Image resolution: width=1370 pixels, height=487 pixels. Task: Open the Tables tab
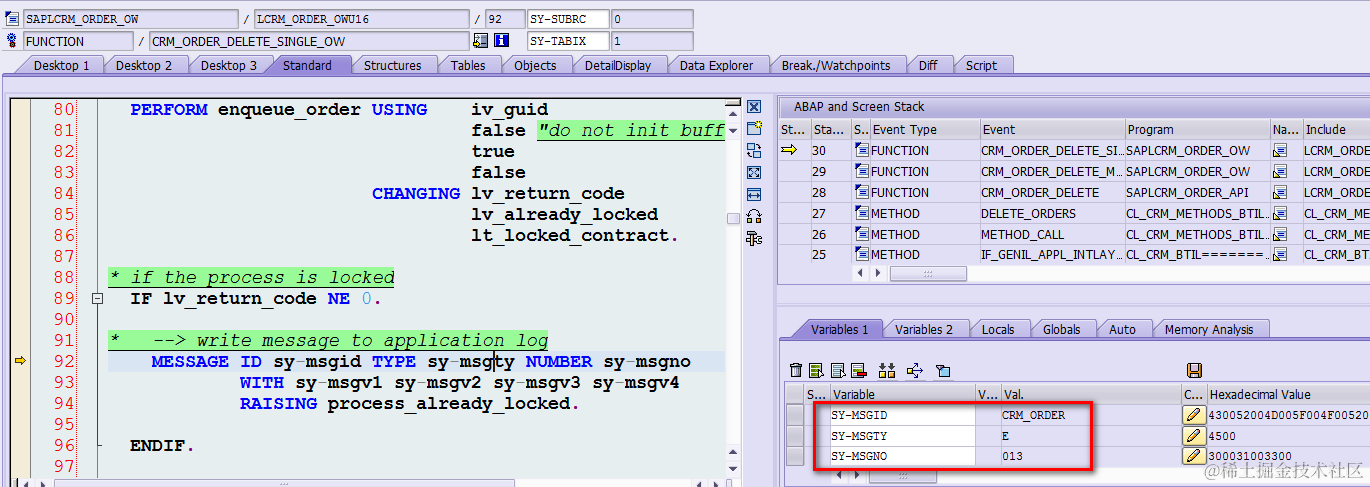(x=468, y=65)
